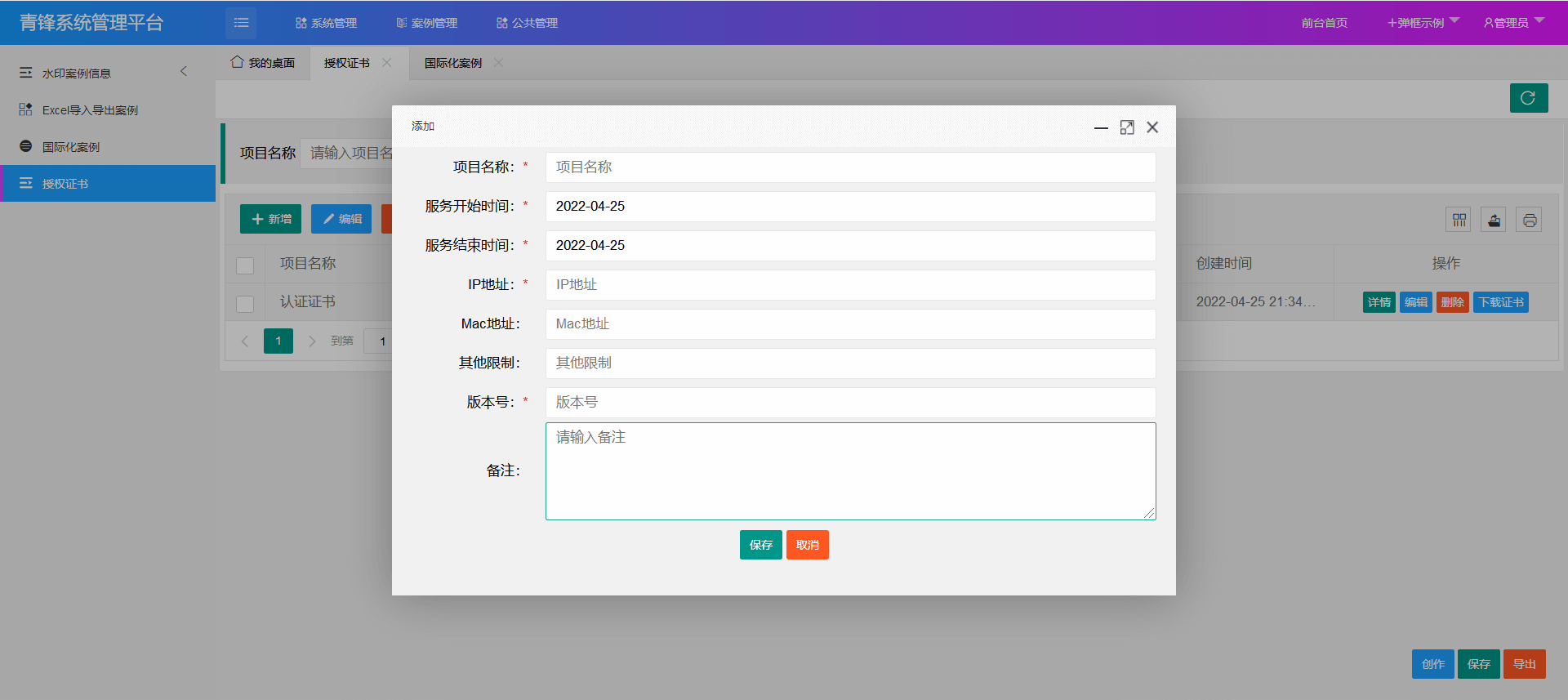Click the blue 创作 button
1568x700 pixels.
click(x=1433, y=664)
